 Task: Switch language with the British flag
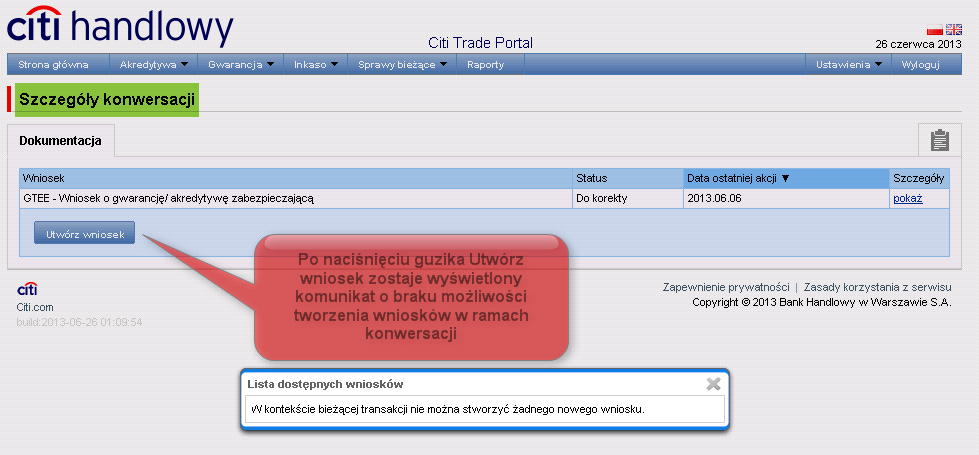point(953,29)
